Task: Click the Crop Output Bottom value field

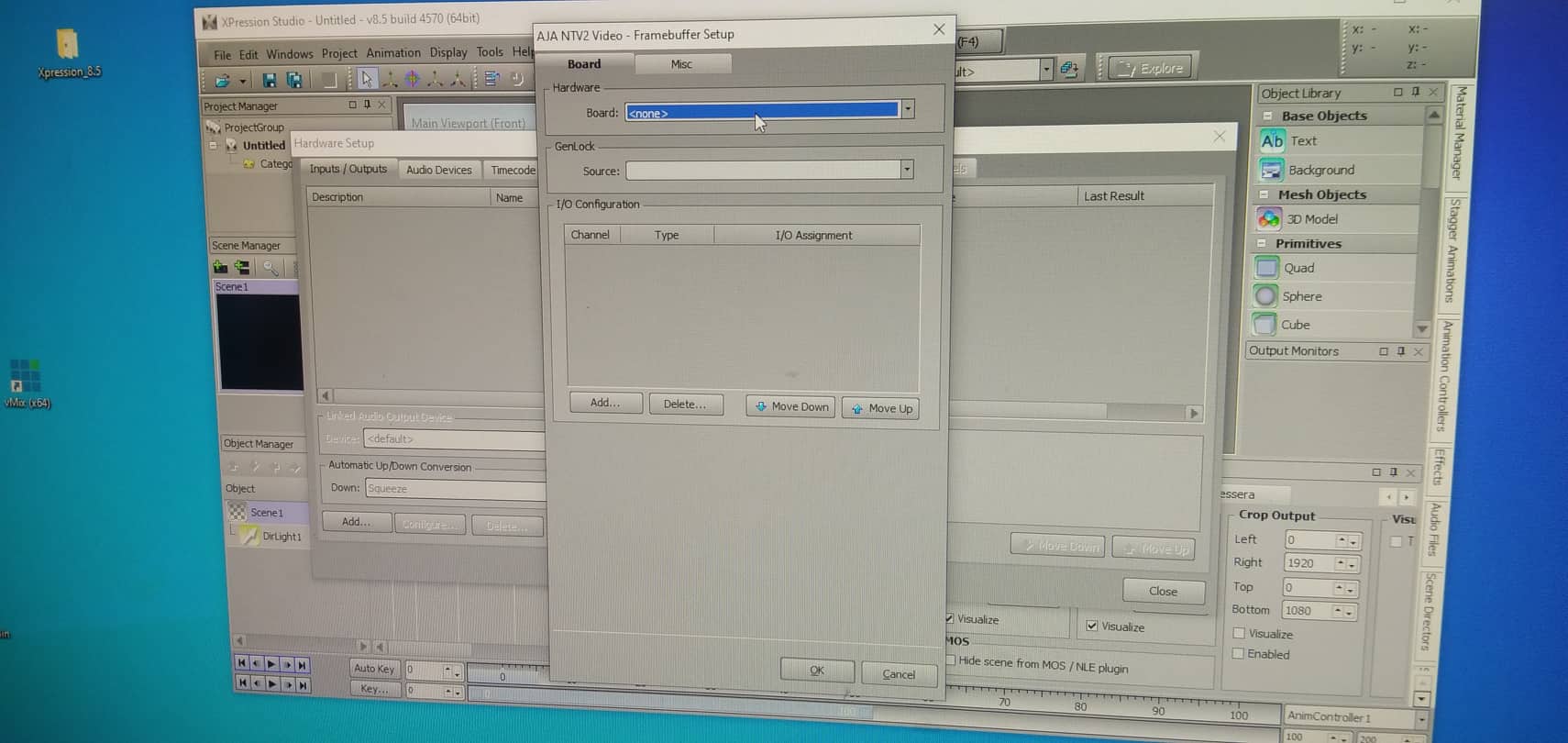Action: tap(1309, 611)
